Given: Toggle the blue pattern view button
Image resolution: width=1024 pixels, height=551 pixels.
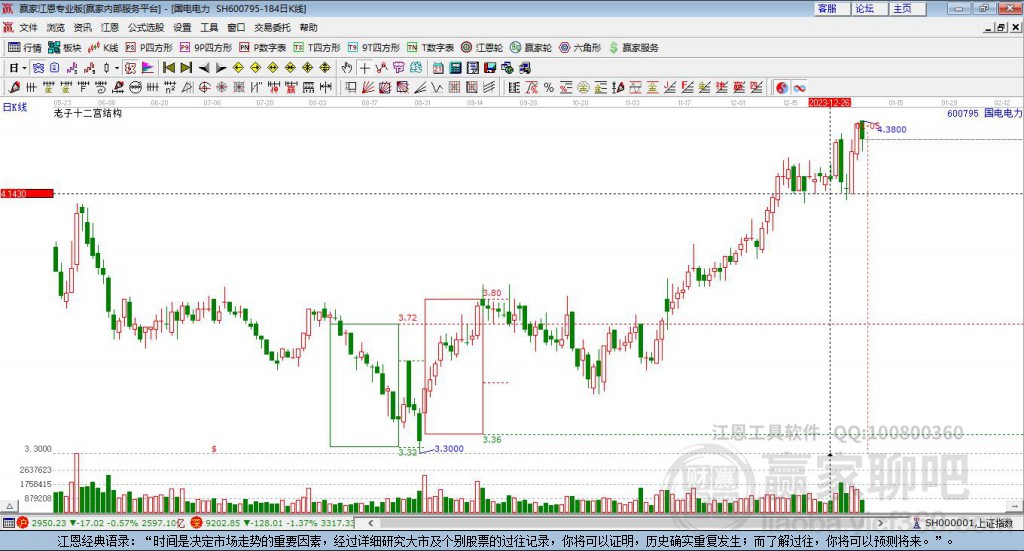Looking at the screenshot, I should click(x=38, y=68).
